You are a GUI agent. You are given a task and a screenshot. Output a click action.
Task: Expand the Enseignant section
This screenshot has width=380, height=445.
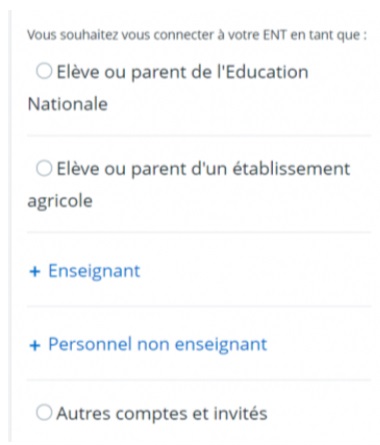coord(85,271)
